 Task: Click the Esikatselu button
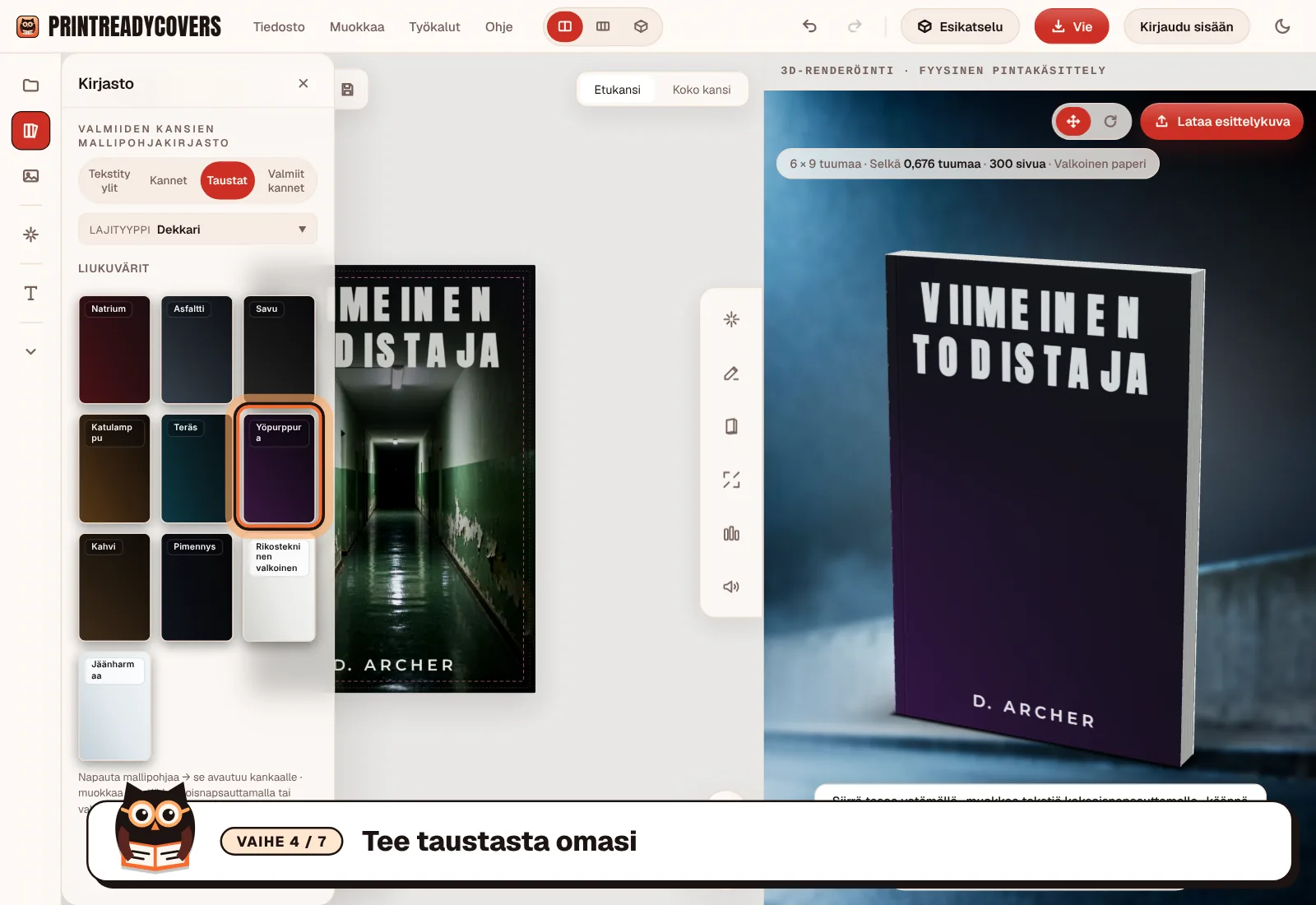point(960,26)
